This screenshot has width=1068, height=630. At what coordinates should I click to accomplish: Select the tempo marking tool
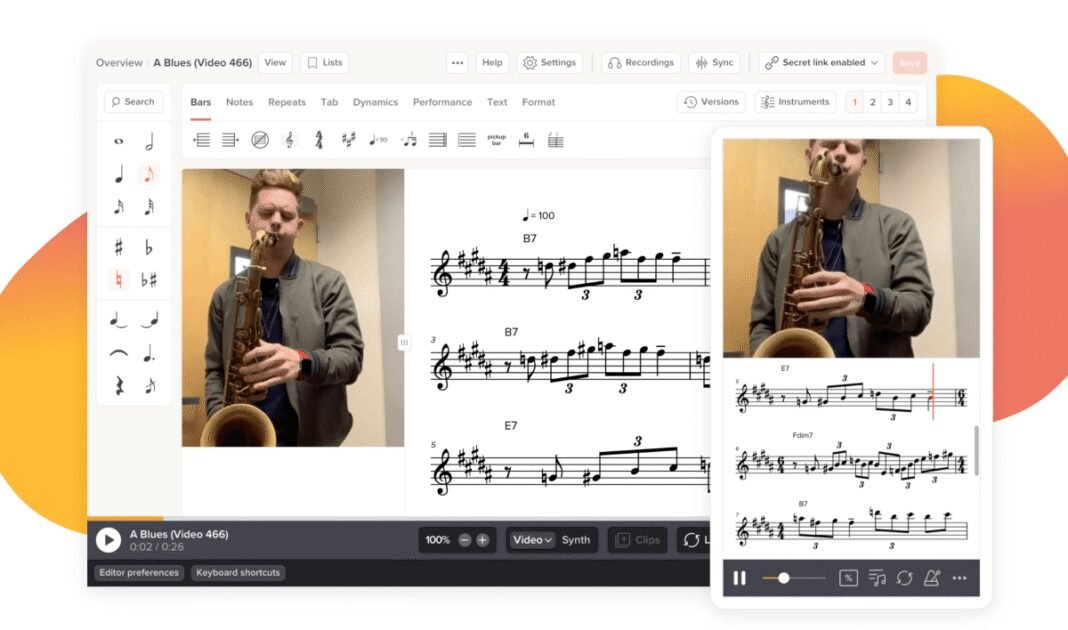click(x=377, y=140)
